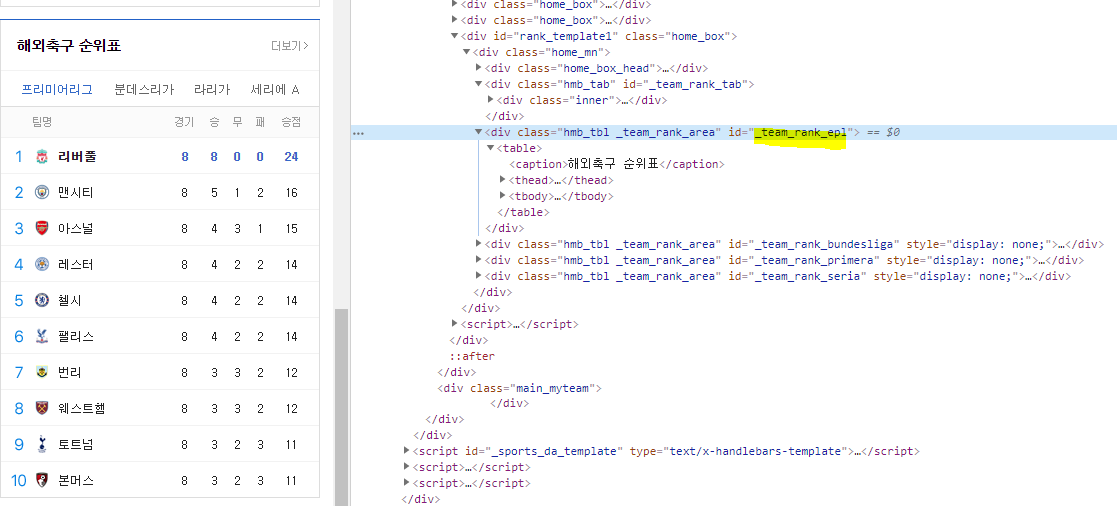Click the Bournemouth crest beside 본머스

pyautogui.click(x=42, y=480)
